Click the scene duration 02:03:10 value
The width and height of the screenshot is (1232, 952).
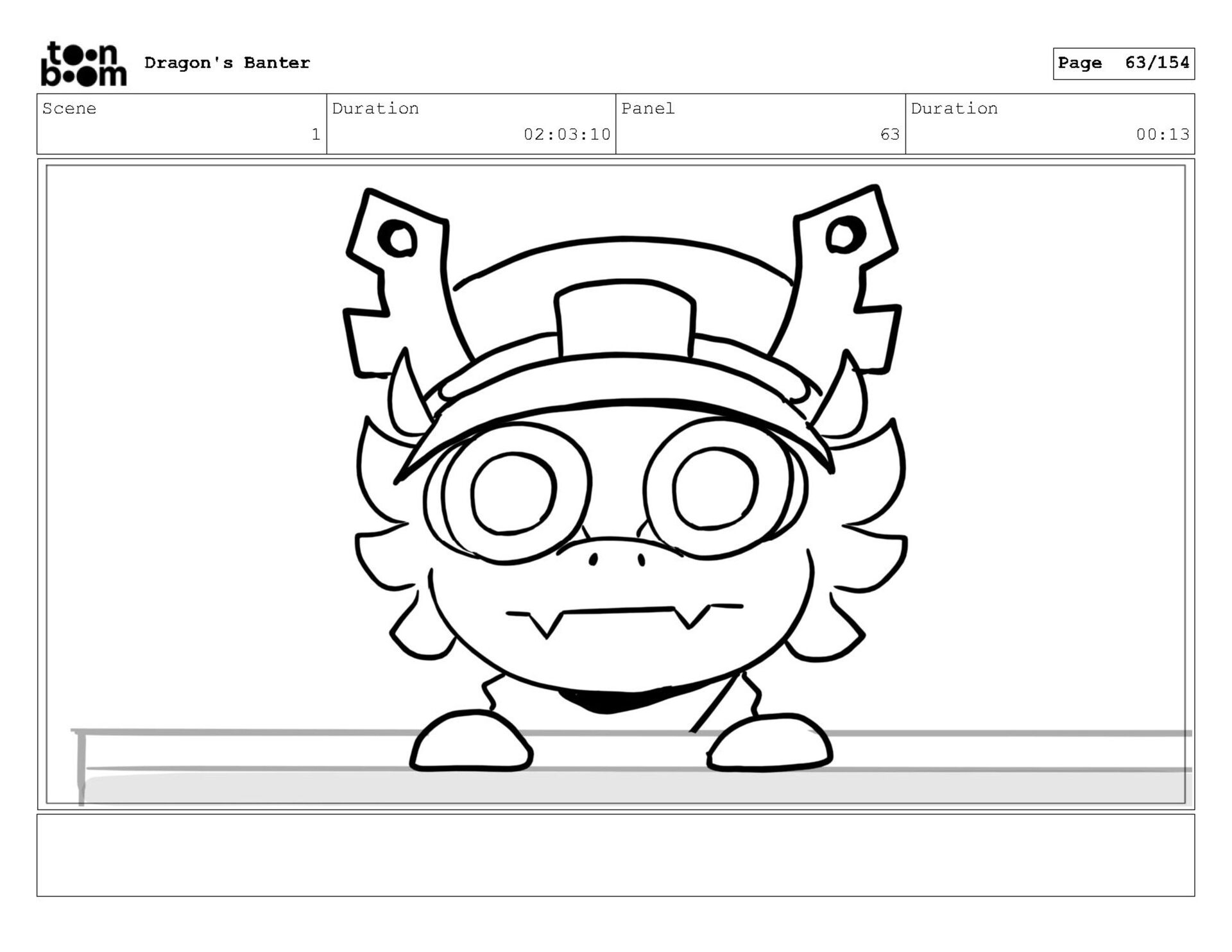567,134
